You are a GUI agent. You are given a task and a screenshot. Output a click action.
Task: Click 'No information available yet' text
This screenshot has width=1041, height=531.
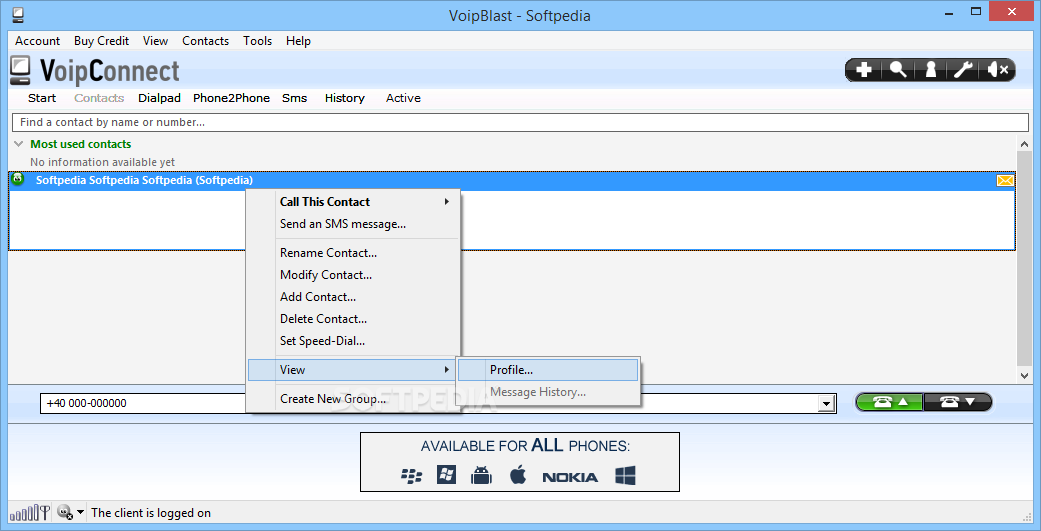[x=102, y=162]
